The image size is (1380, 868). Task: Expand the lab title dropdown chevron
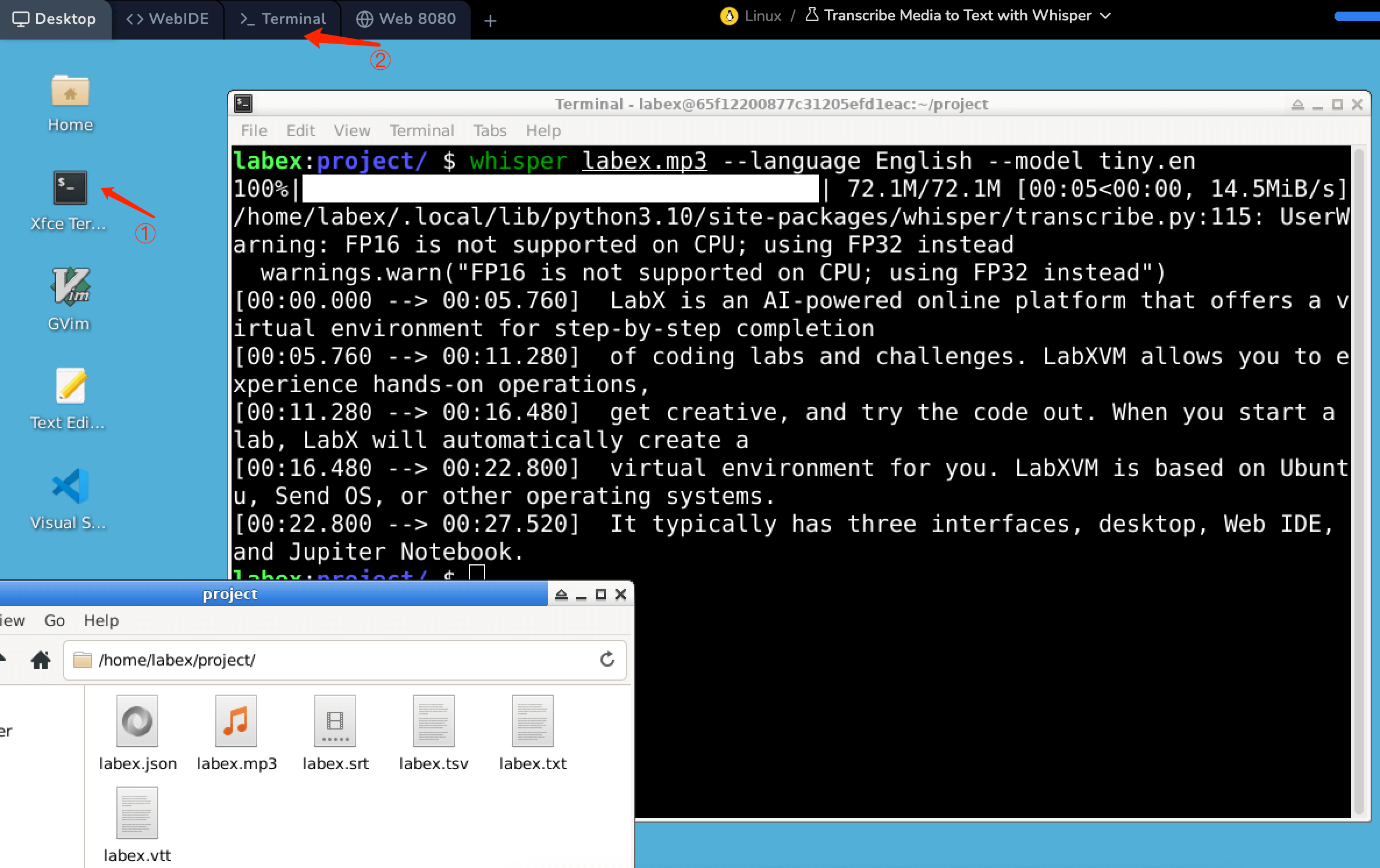pos(1105,16)
